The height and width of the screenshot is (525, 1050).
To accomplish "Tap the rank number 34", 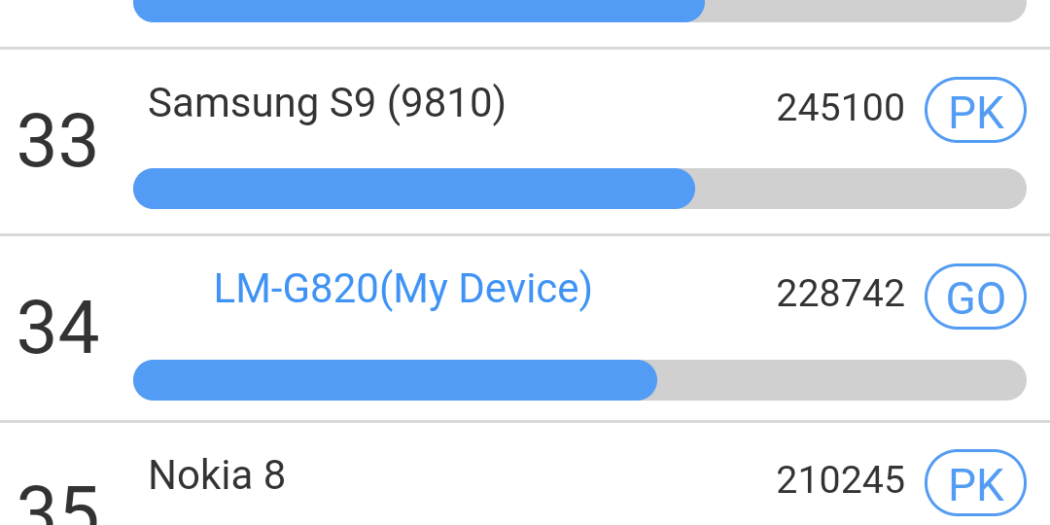I will (x=58, y=328).
